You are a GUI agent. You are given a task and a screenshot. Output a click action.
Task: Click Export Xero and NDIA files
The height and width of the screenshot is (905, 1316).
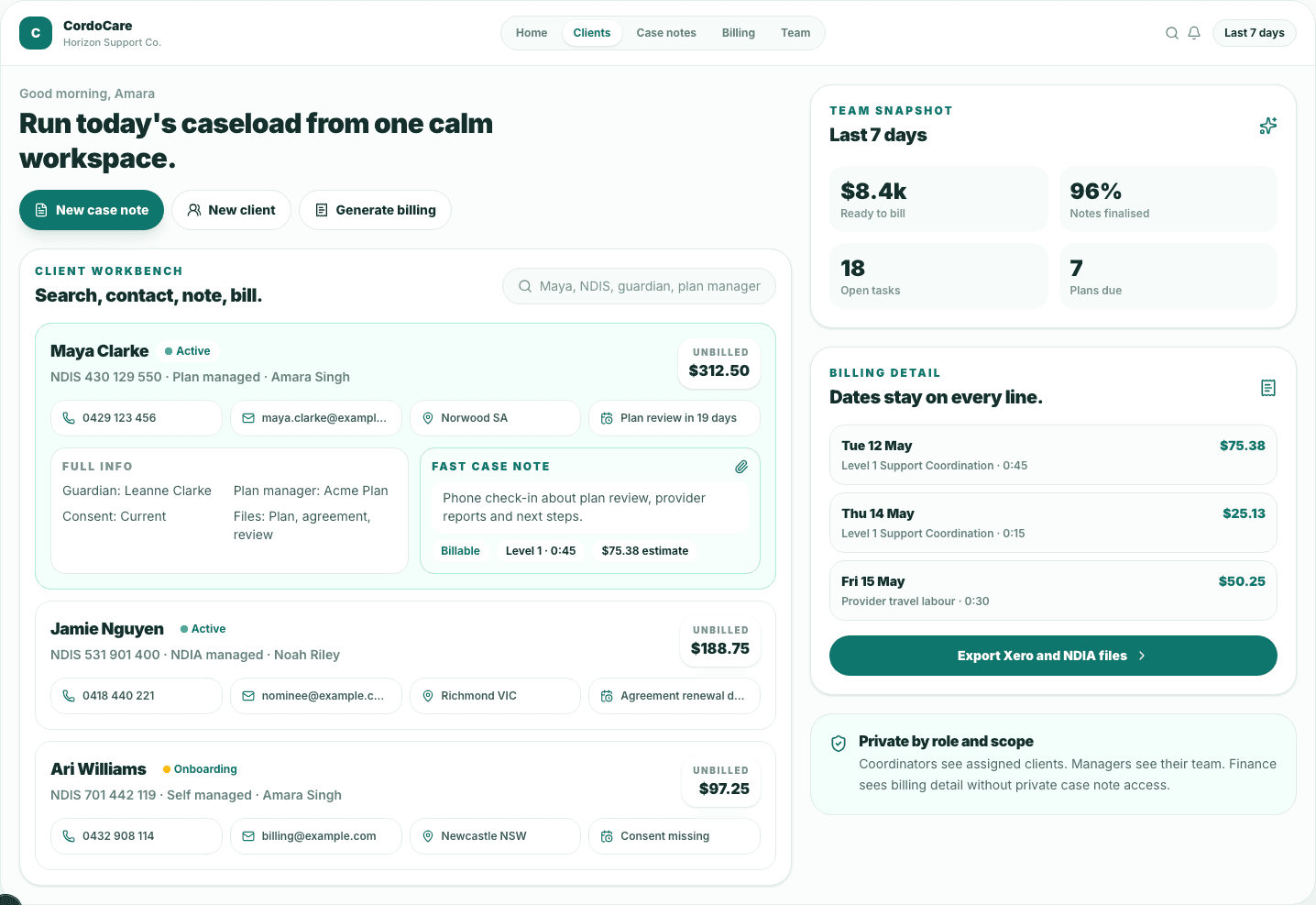coord(1053,656)
